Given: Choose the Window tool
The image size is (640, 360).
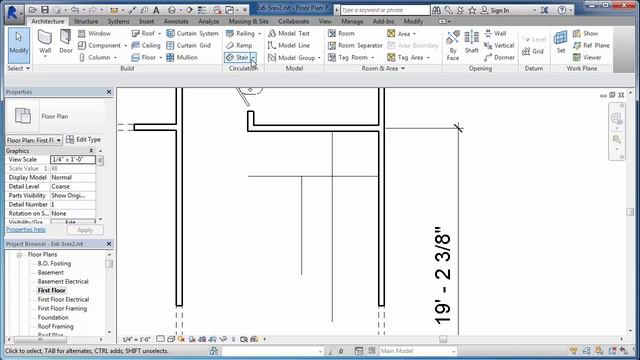Looking at the screenshot, I should pyautogui.click(x=95, y=33).
